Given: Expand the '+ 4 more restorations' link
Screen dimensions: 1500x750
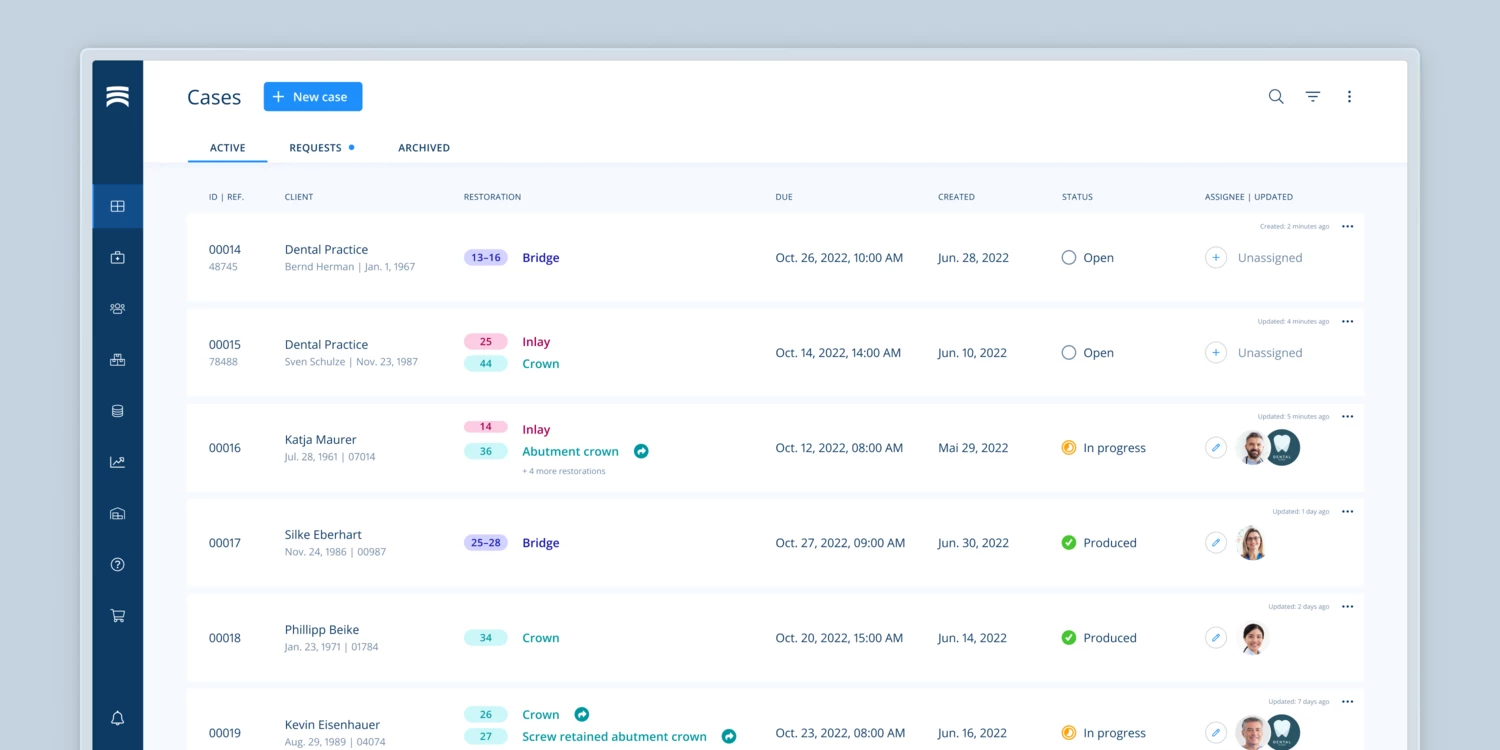Looking at the screenshot, I should click(563, 471).
